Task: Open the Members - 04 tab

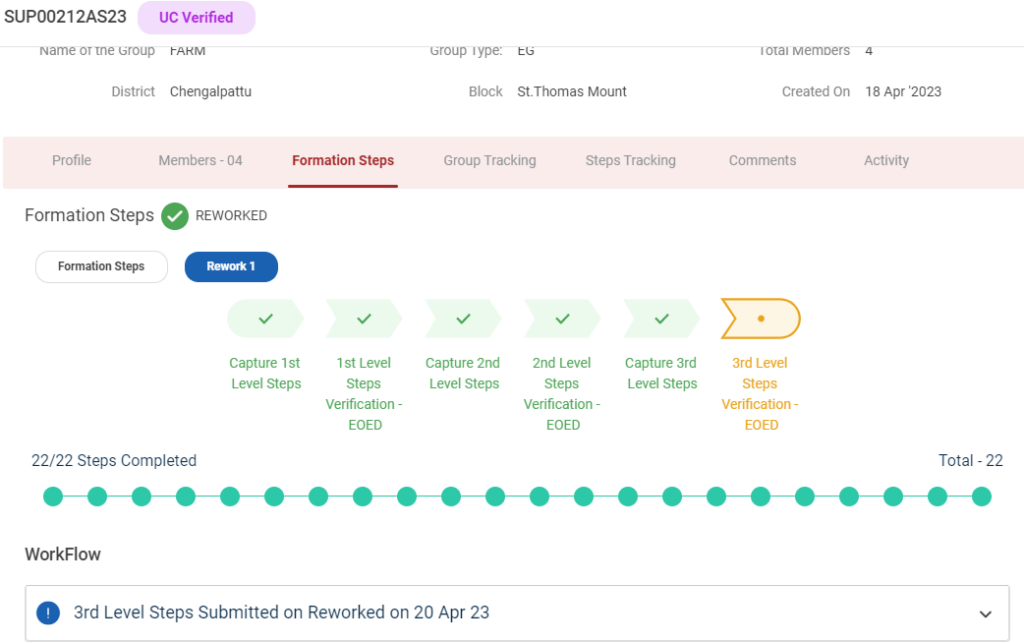Action: [x=200, y=161]
